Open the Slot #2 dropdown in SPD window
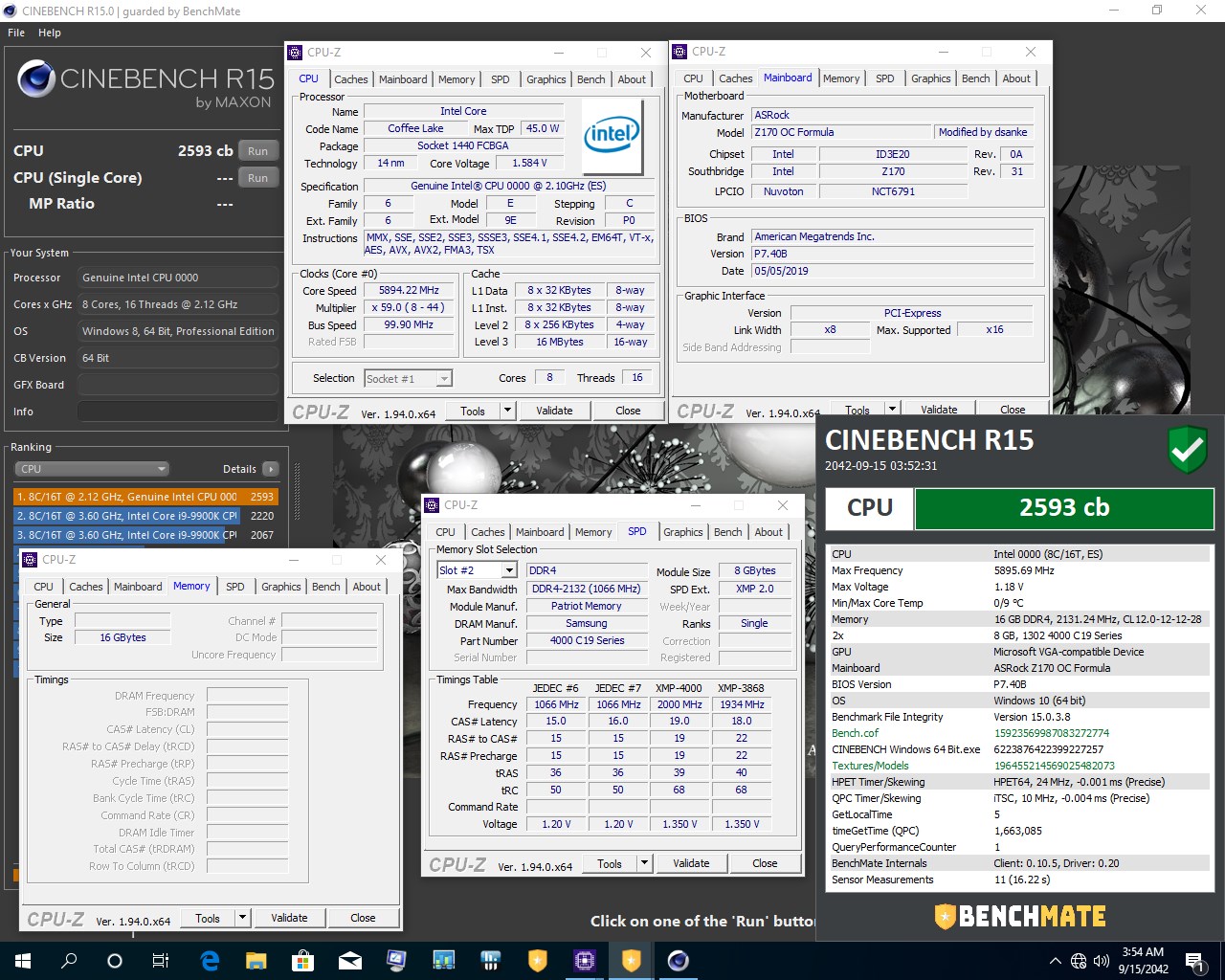The width and height of the screenshot is (1225, 980). click(x=477, y=570)
